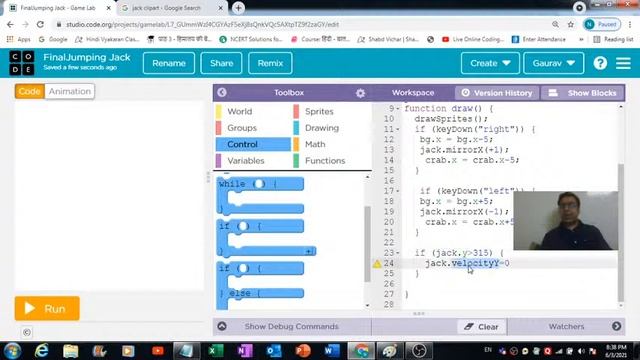
Task: Open the Live Online Coding bookmark
Action: point(473,40)
